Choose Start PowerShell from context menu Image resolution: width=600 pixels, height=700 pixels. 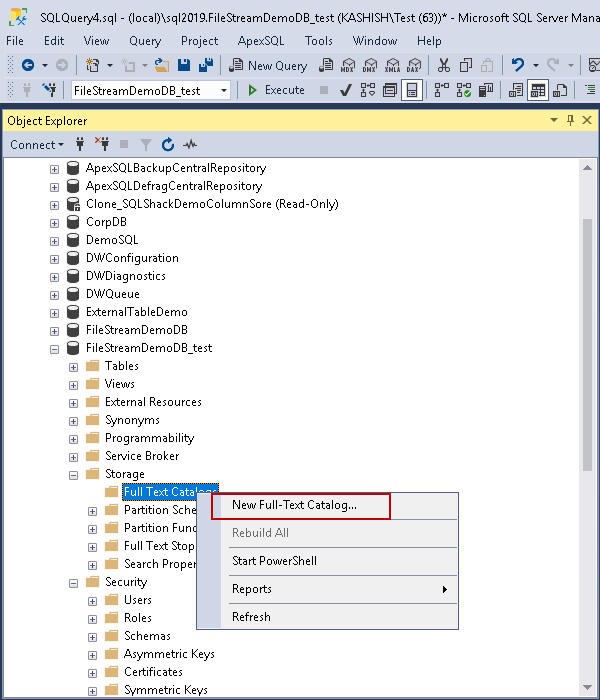coord(274,561)
